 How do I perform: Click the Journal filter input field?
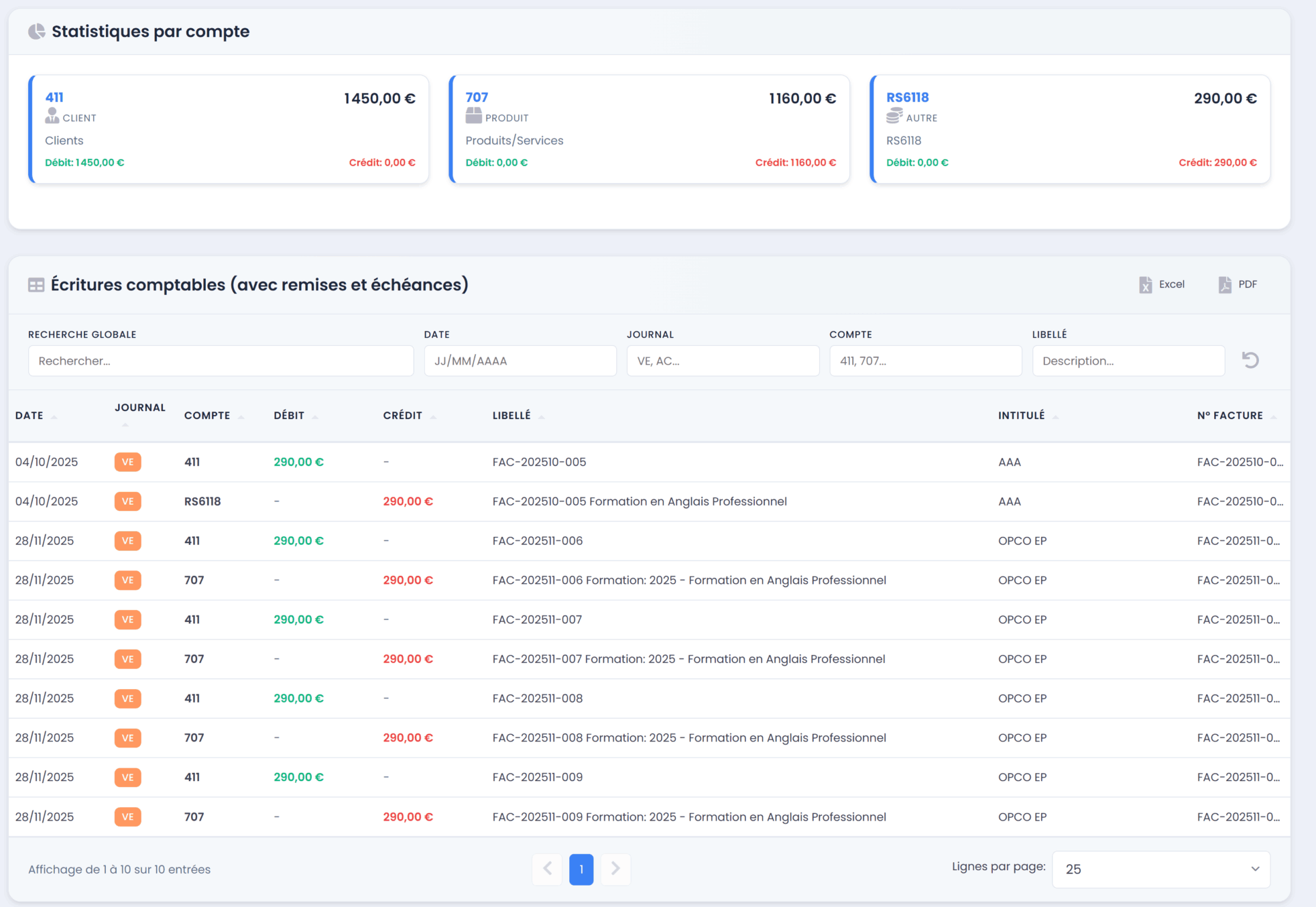coord(722,361)
